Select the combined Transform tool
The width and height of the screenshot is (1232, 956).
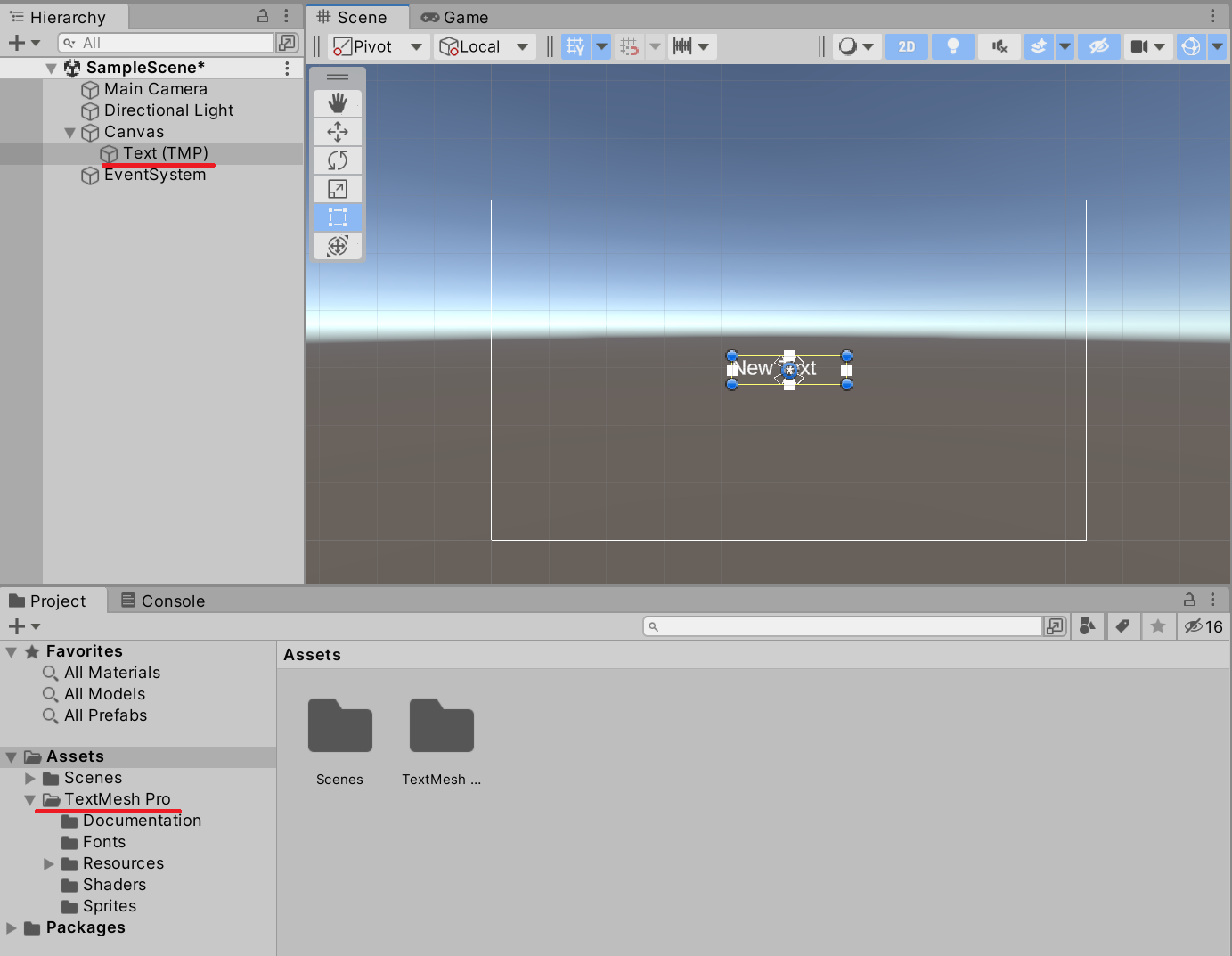pyautogui.click(x=337, y=246)
